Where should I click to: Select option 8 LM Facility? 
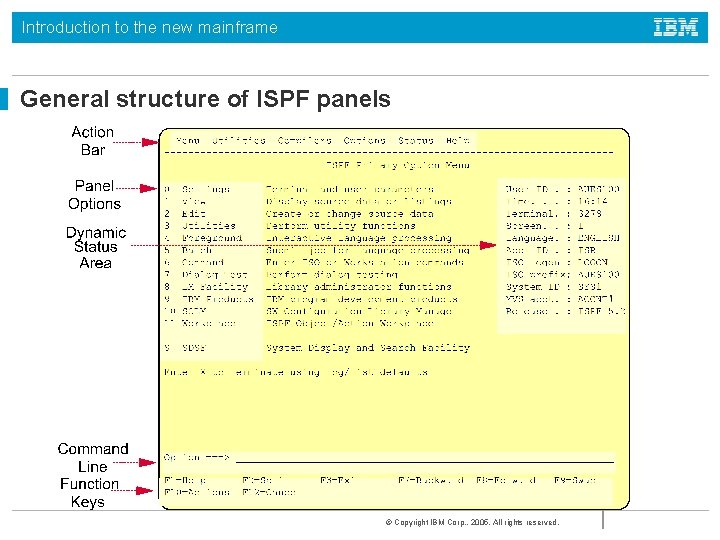click(x=206, y=287)
